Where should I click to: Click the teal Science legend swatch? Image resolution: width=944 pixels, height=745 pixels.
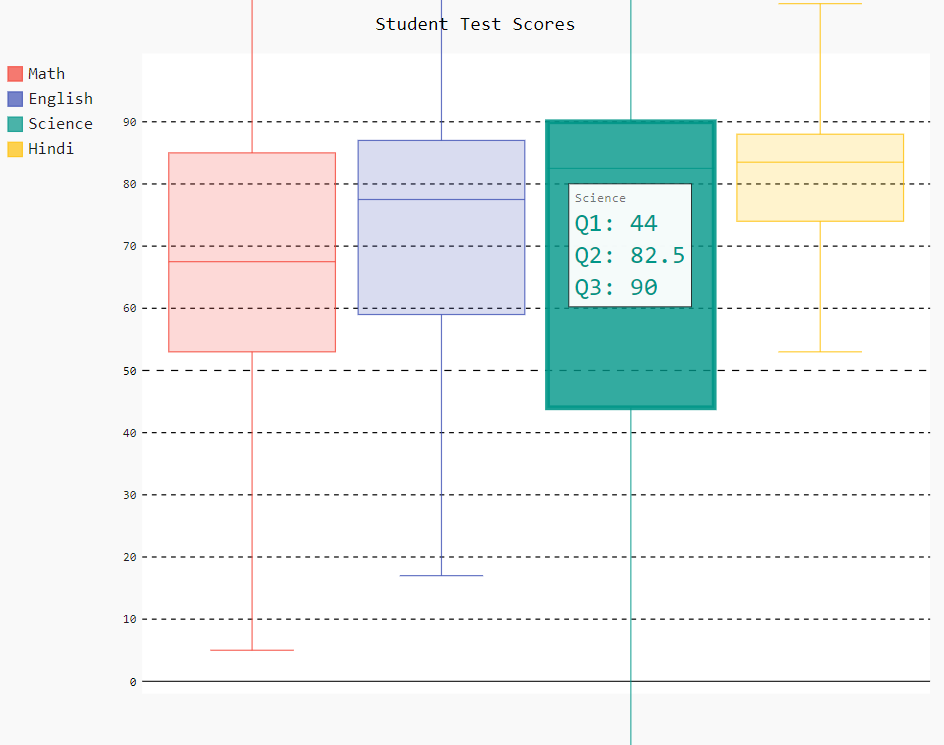tap(15, 124)
